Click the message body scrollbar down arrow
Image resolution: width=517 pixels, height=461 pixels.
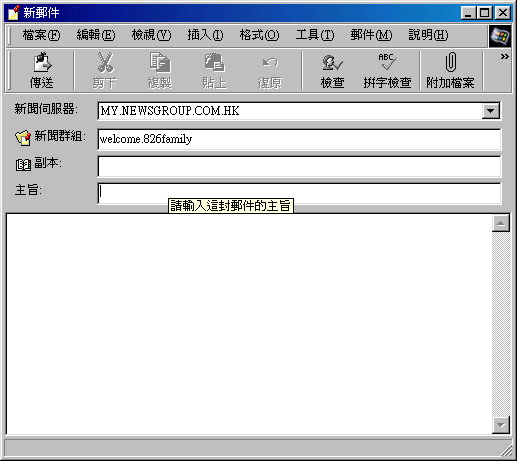point(500,425)
